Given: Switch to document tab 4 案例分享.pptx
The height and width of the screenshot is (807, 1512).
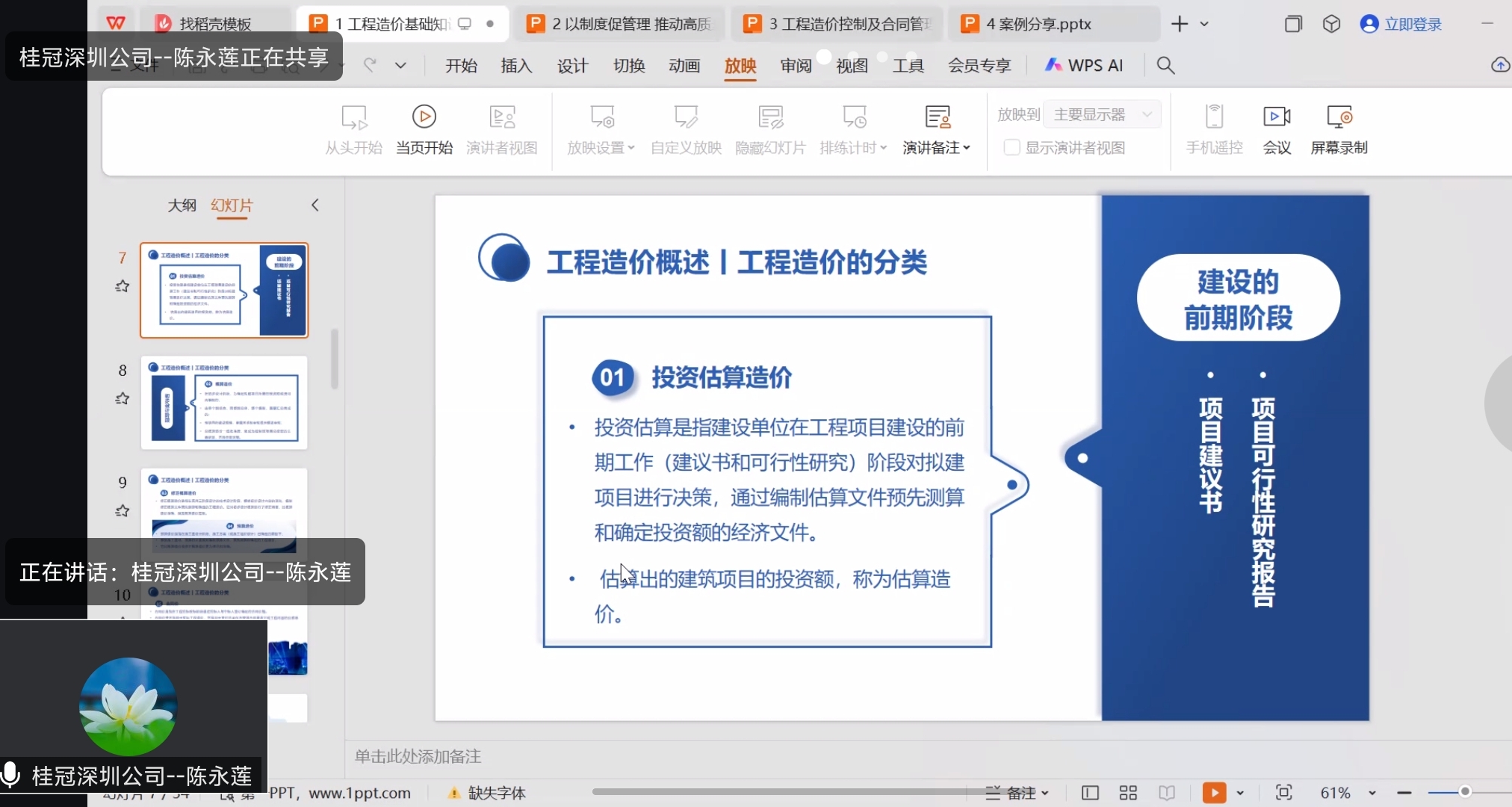Looking at the screenshot, I should point(1055,24).
